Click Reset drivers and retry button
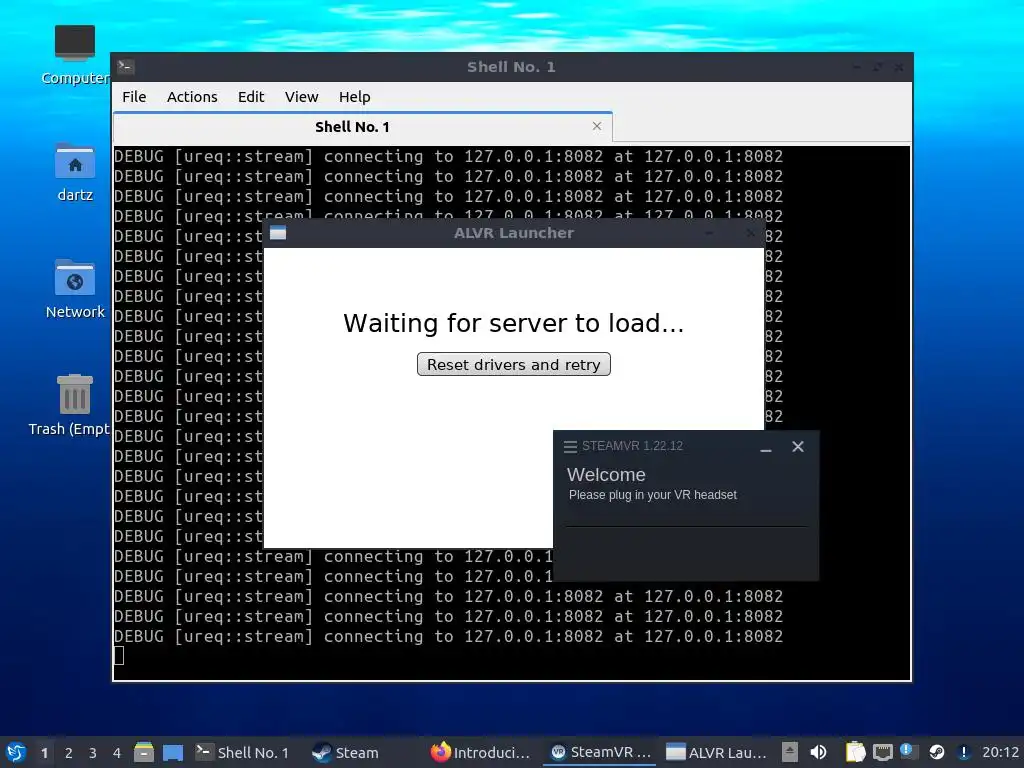1024x768 pixels. point(513,364)
